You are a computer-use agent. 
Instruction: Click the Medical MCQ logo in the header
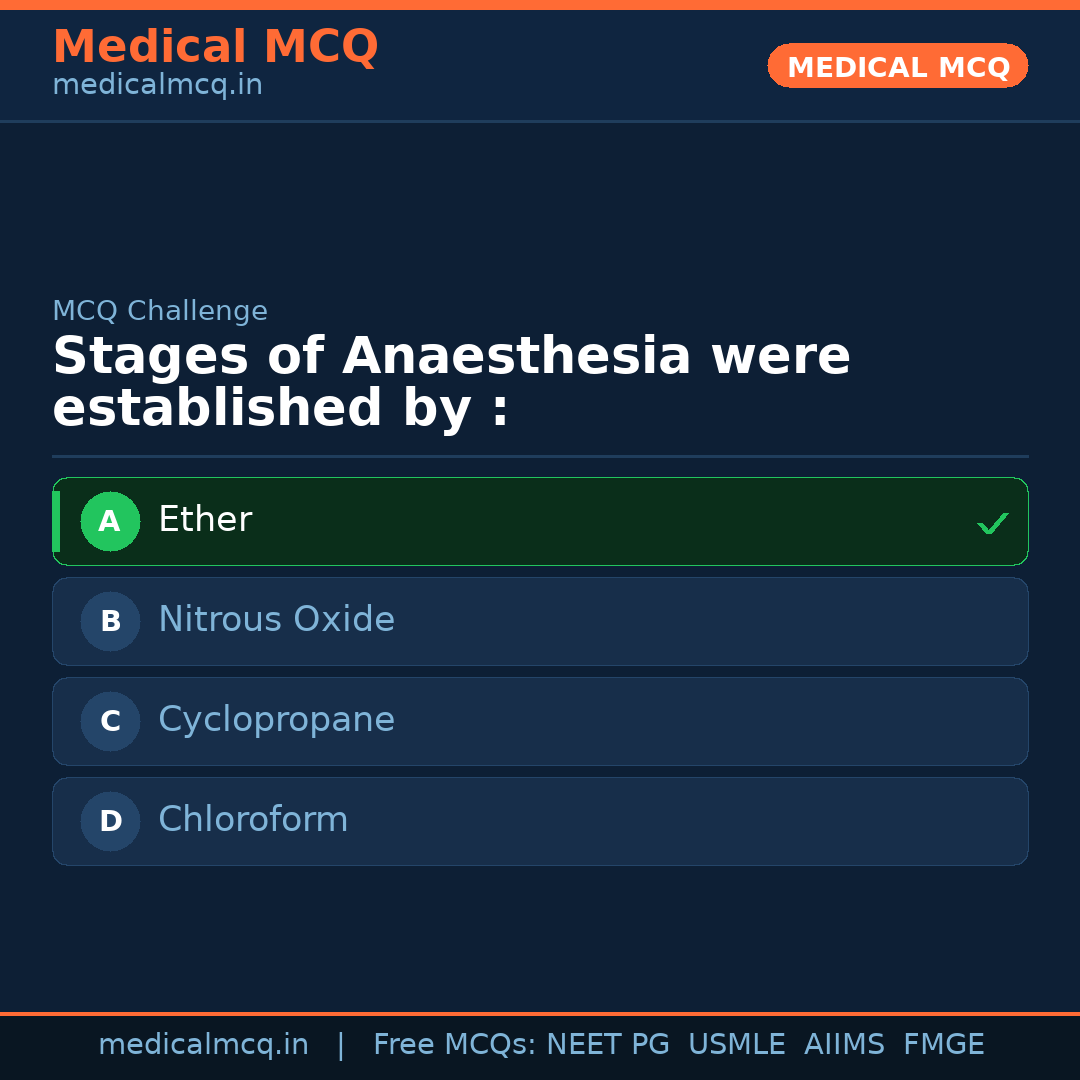click(215, 46)
